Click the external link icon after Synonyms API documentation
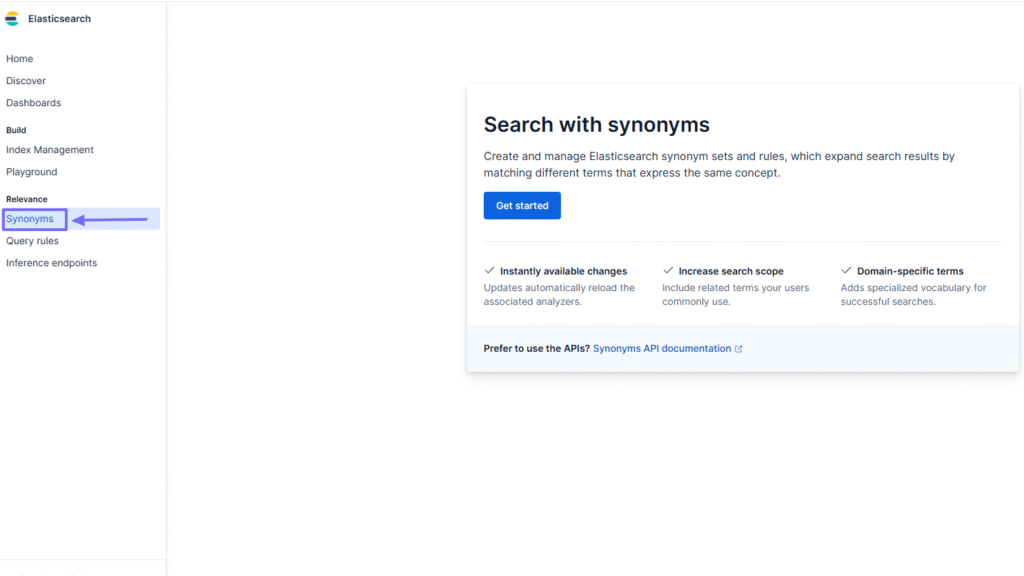The width and height of the screenshot is (1024, 576). click(738, 348)
